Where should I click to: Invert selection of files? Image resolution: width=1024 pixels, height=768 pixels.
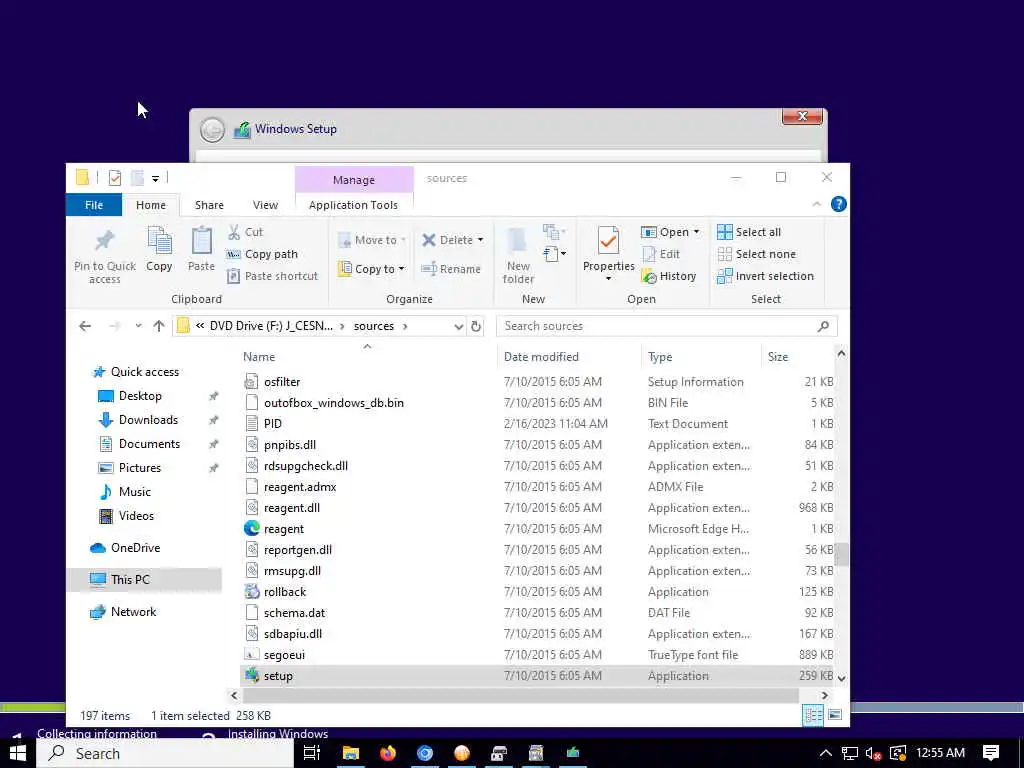[x=765, y=276]
